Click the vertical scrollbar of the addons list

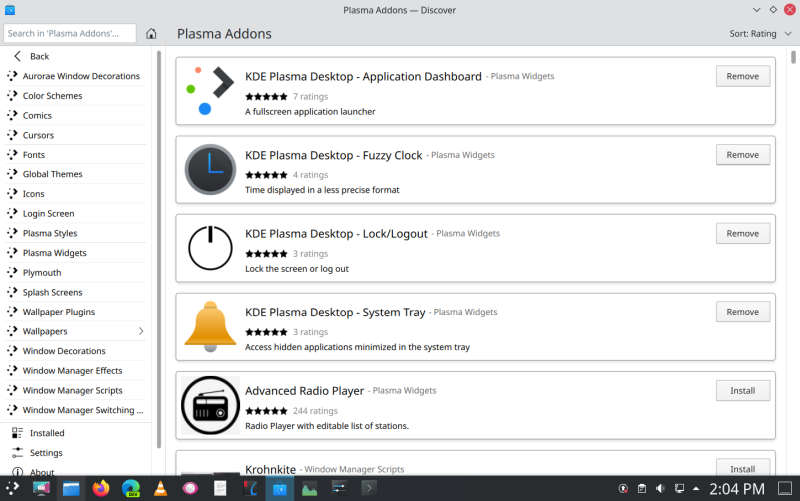[x=793, y=57]
